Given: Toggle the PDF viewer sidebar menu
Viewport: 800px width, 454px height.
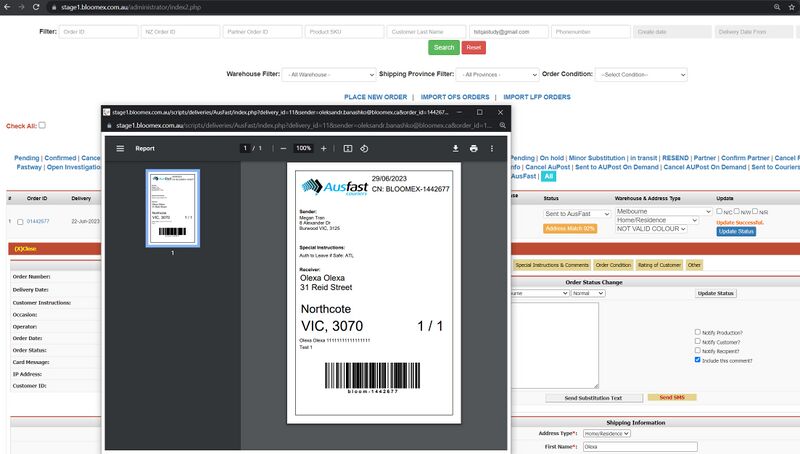Looking at the screenshot, I should tap(120, 148).
